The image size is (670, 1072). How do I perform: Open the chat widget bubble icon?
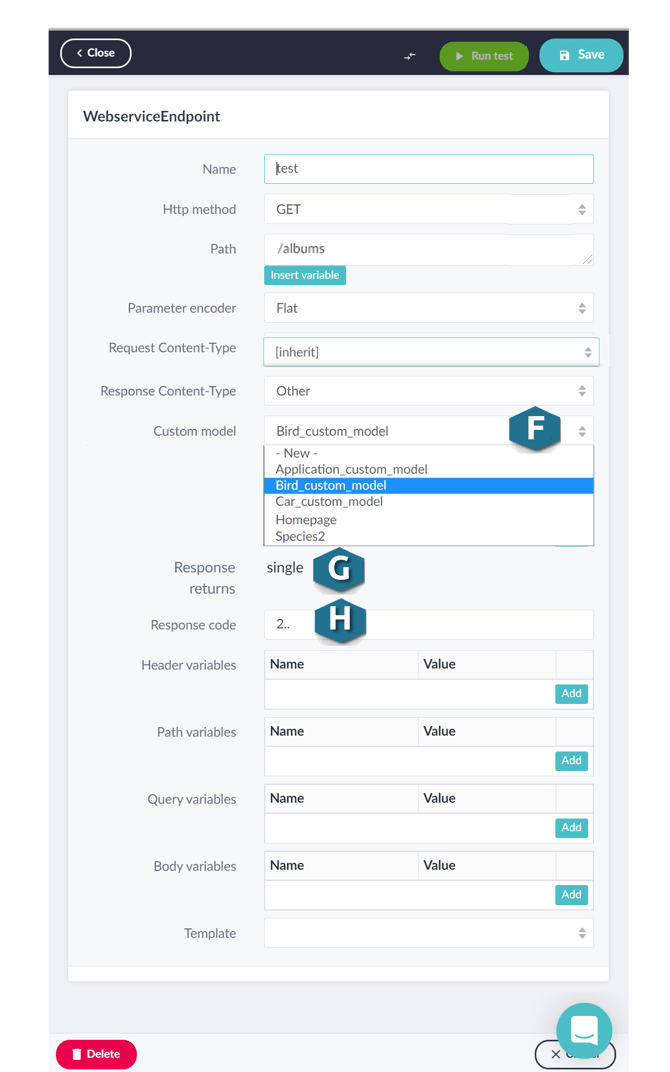[x=584, y=1030]
